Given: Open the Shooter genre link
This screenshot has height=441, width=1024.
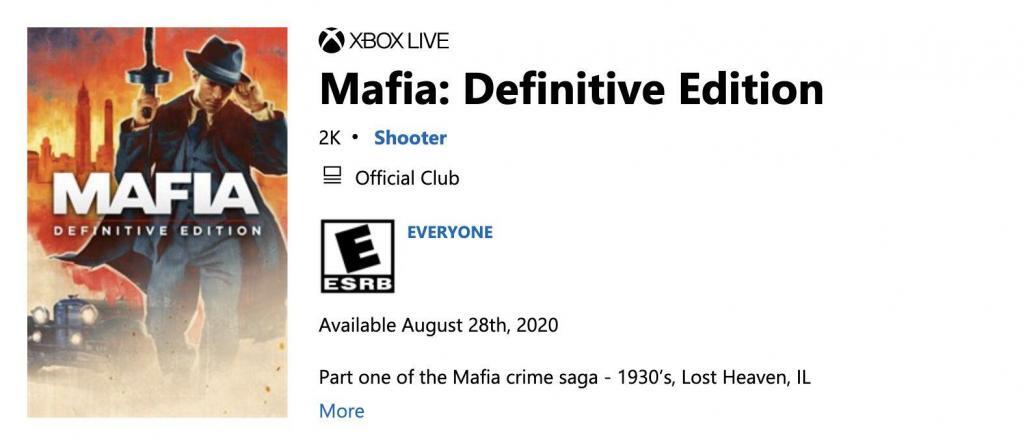Looking at the screenshot, I should tap(410, 138).
